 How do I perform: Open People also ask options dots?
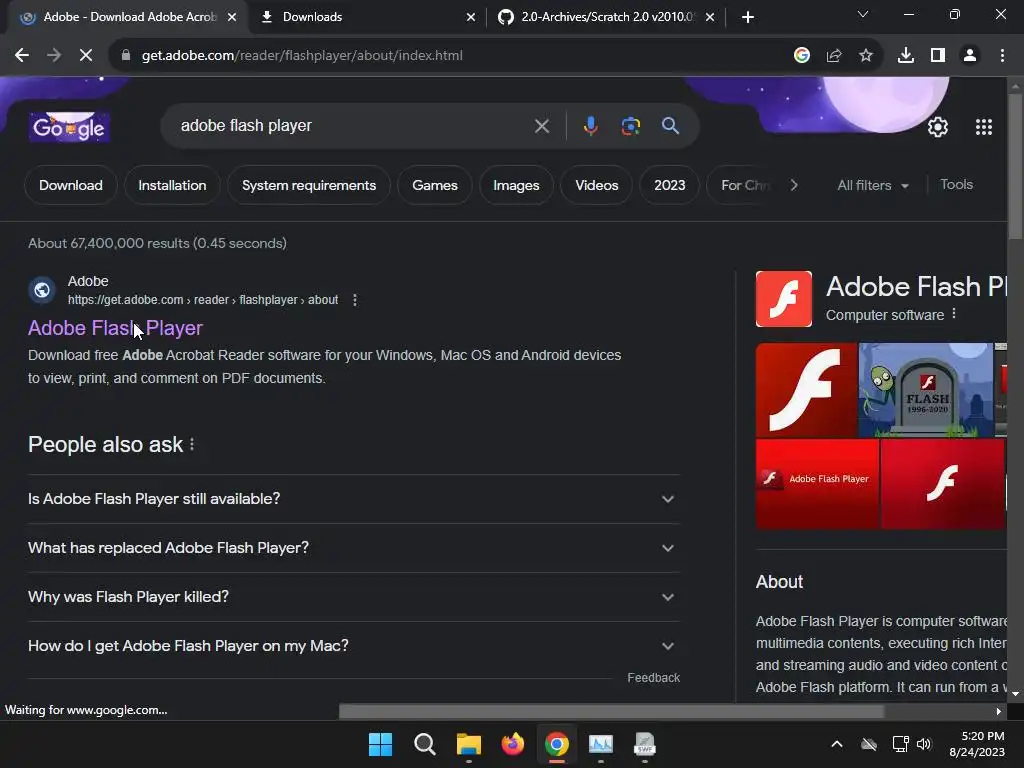(x=192, y=445)
